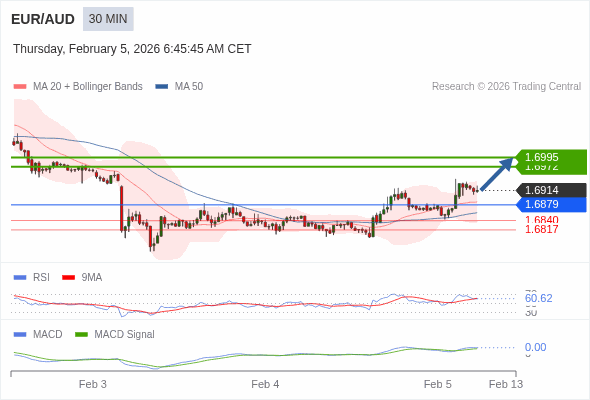Click the 'MACD Signal' legend label
Viewport: 590px width, 400px height.
click(125, 335)
